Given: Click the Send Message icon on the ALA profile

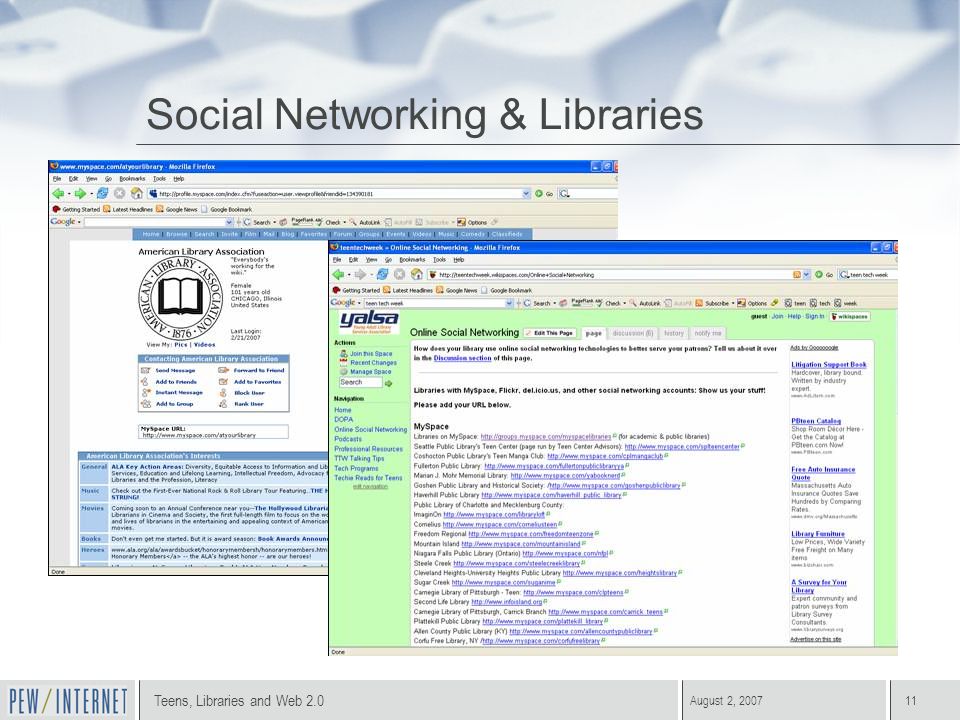Looking at the screenshot, I should pyautogui.click(x=146, y=370).
